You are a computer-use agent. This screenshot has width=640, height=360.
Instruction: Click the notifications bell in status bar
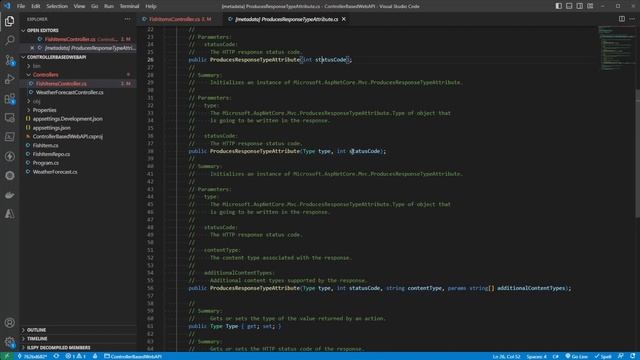(x=632, y=356)
